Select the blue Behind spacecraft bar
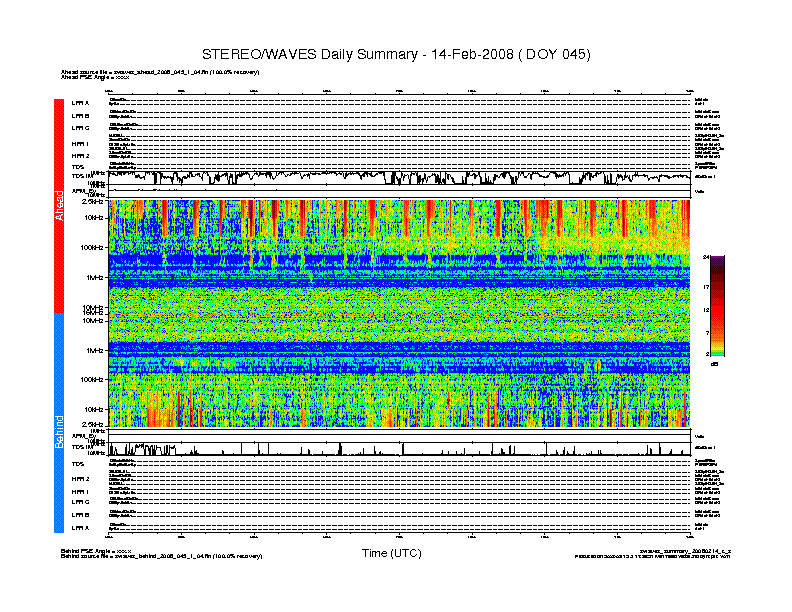The width and height of the screenshot is (792, 612). [59, 423]
